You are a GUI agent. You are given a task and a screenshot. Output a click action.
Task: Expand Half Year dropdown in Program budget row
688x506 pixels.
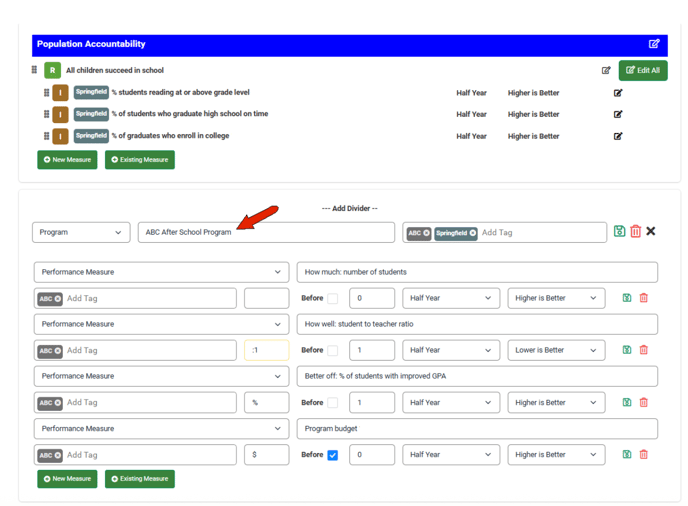[x=450, y=455]
